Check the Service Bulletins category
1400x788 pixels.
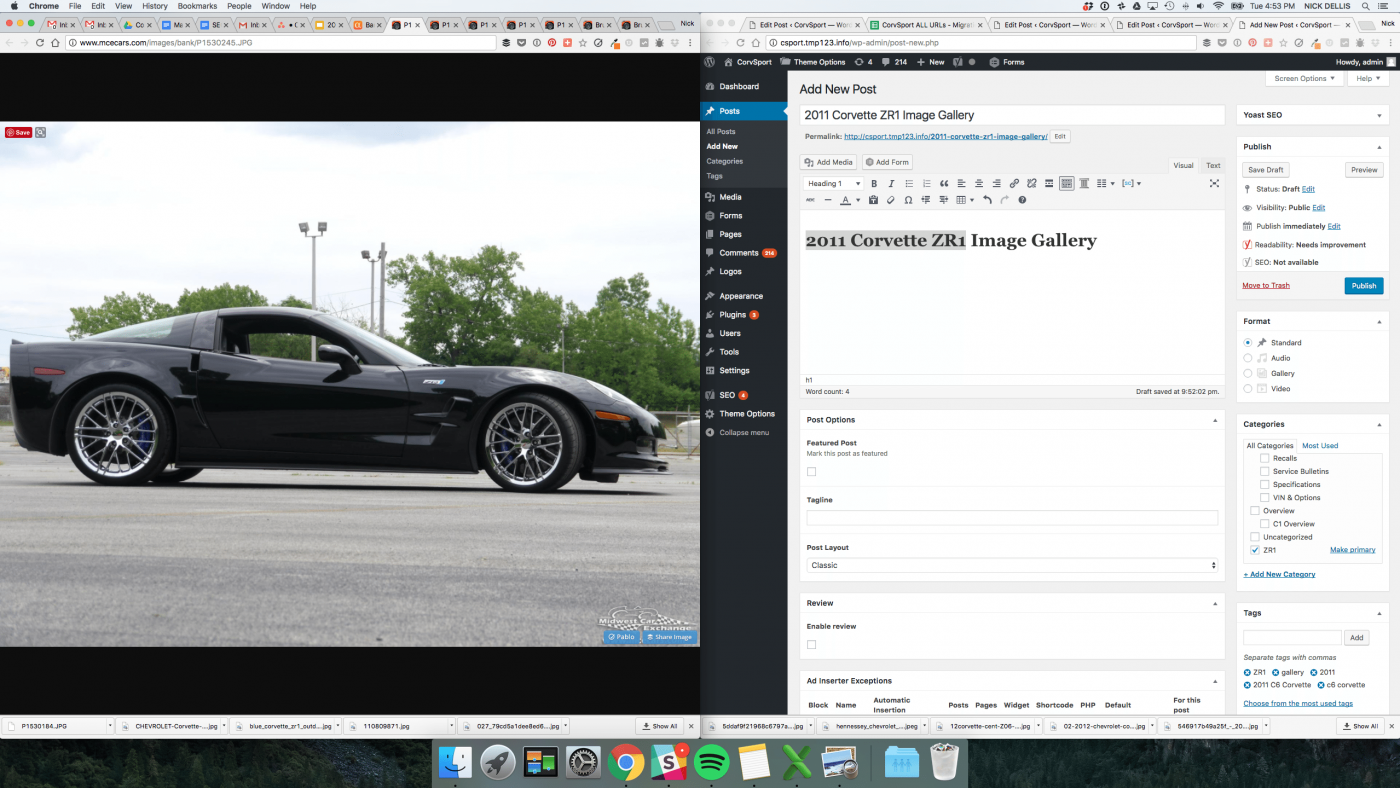[x=1264, y=471]
